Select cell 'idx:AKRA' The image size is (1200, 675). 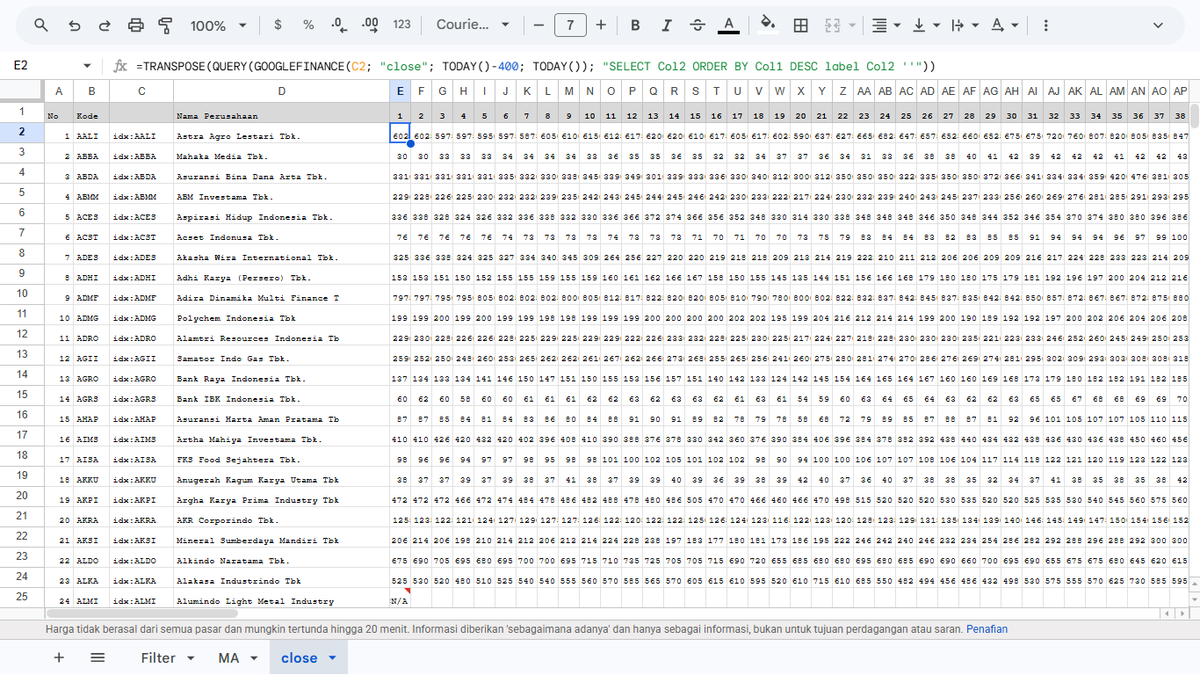pos(141,520)
